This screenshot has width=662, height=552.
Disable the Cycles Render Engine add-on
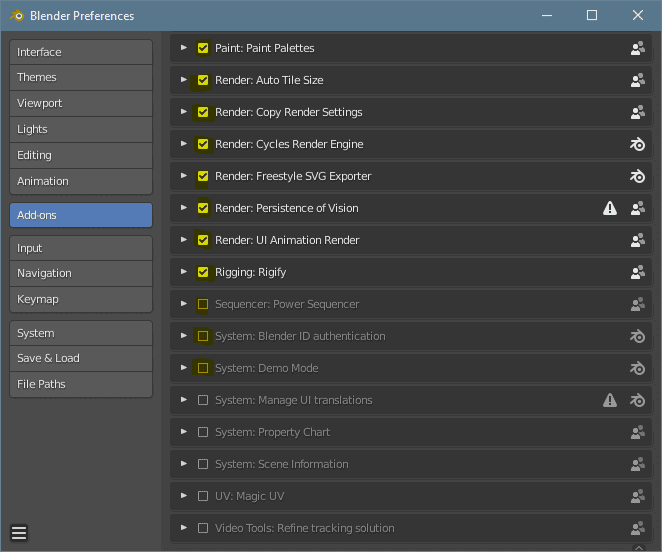tap(203, 144)
